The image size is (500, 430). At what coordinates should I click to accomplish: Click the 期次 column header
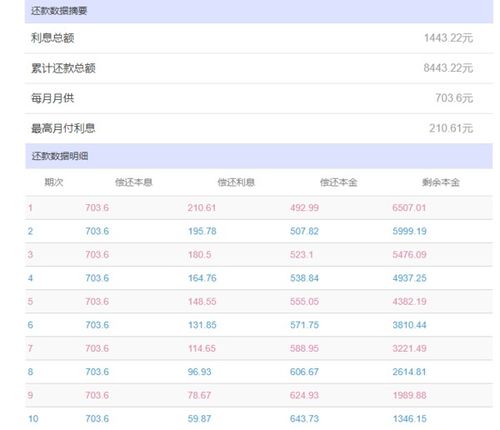point(54,182)
